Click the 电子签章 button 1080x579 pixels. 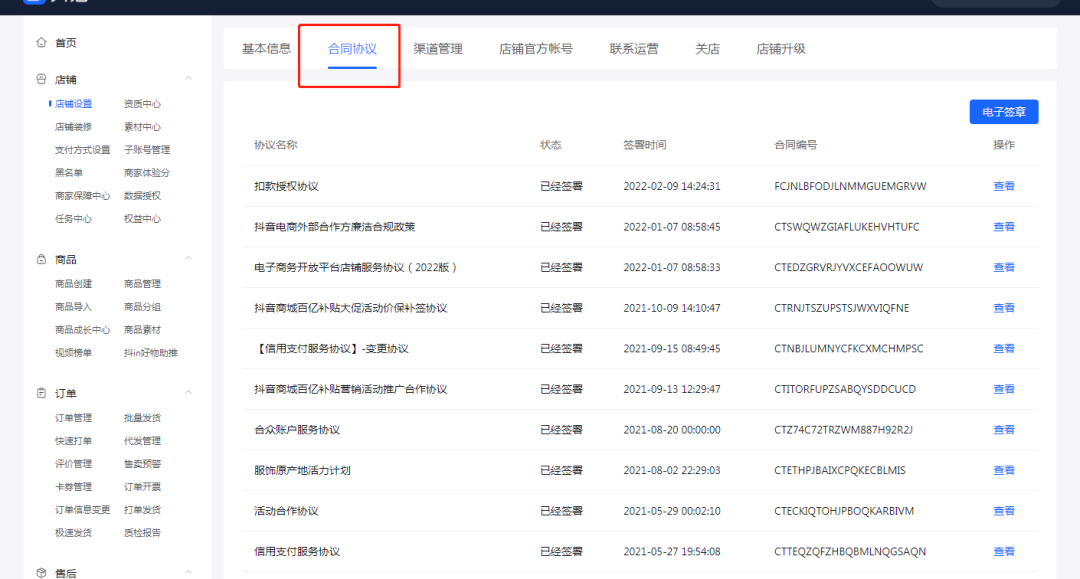click(1004, 112)
